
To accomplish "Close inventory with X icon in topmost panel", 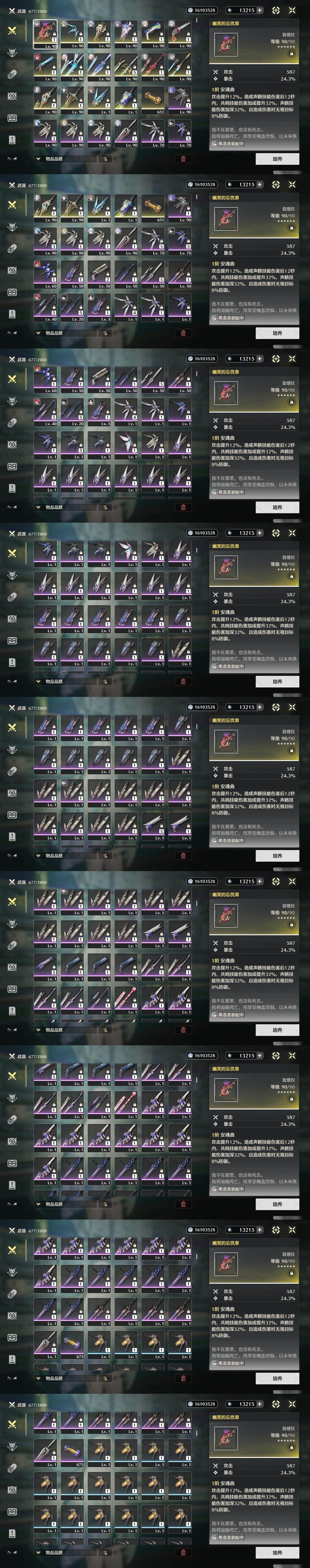I will pos(292,10).
